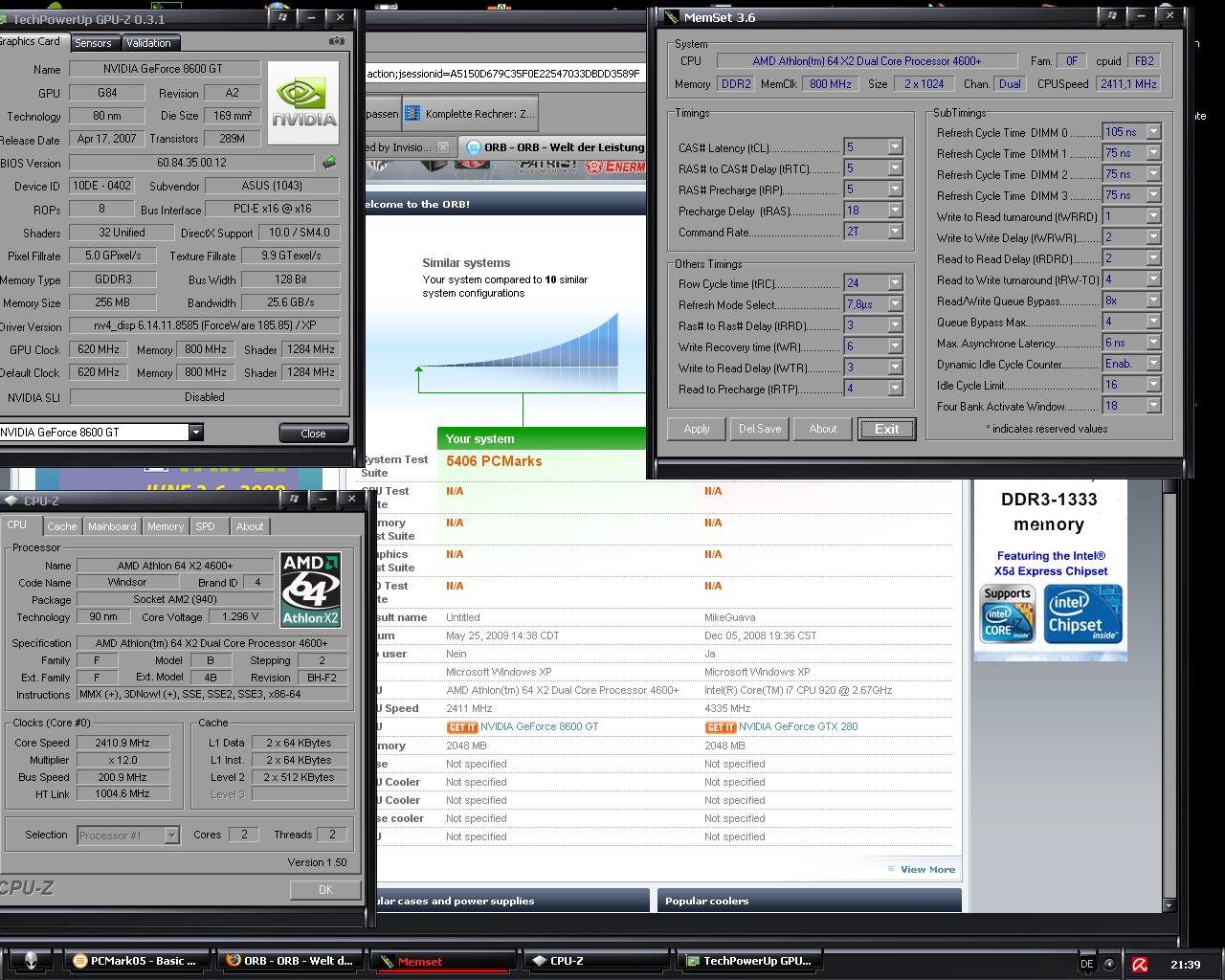Click GET IT beside GeForce GTX 280
This screenshot has height=980, width=1225.
click(720, 727)
